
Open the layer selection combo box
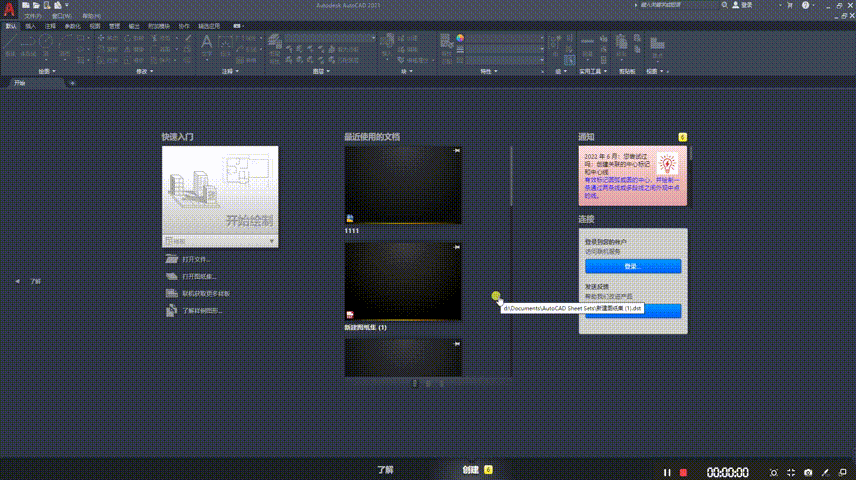330,38
